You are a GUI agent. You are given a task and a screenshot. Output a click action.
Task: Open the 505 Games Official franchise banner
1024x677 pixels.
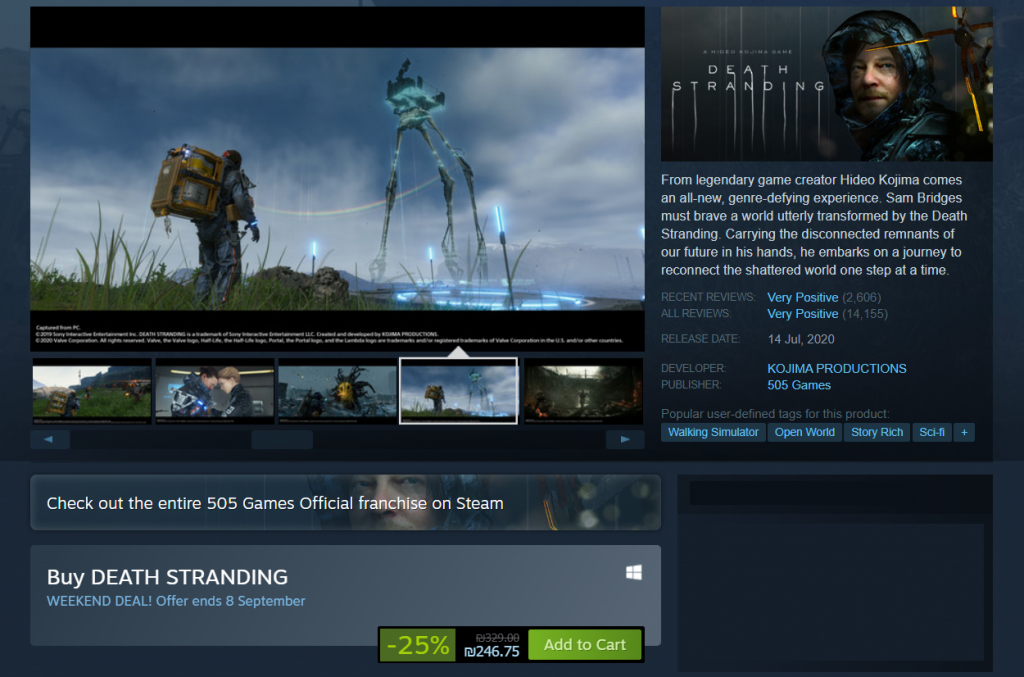[x=345, y=502]
